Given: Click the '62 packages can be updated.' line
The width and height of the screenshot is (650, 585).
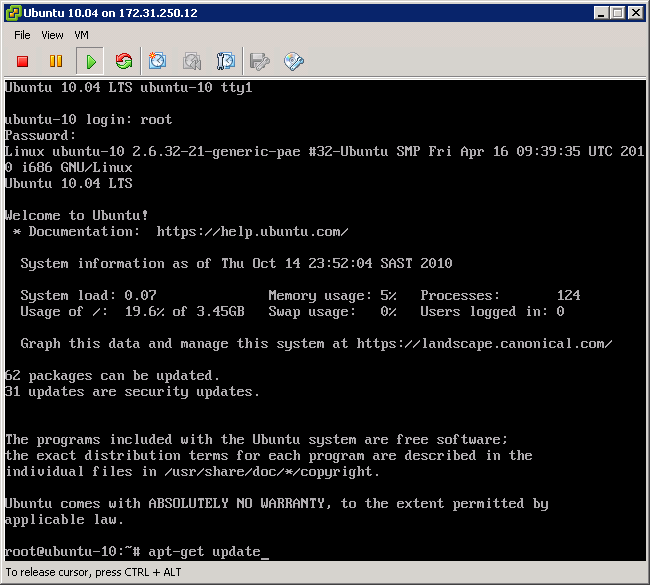Looking at the screenshot, I should pos(112,376).
